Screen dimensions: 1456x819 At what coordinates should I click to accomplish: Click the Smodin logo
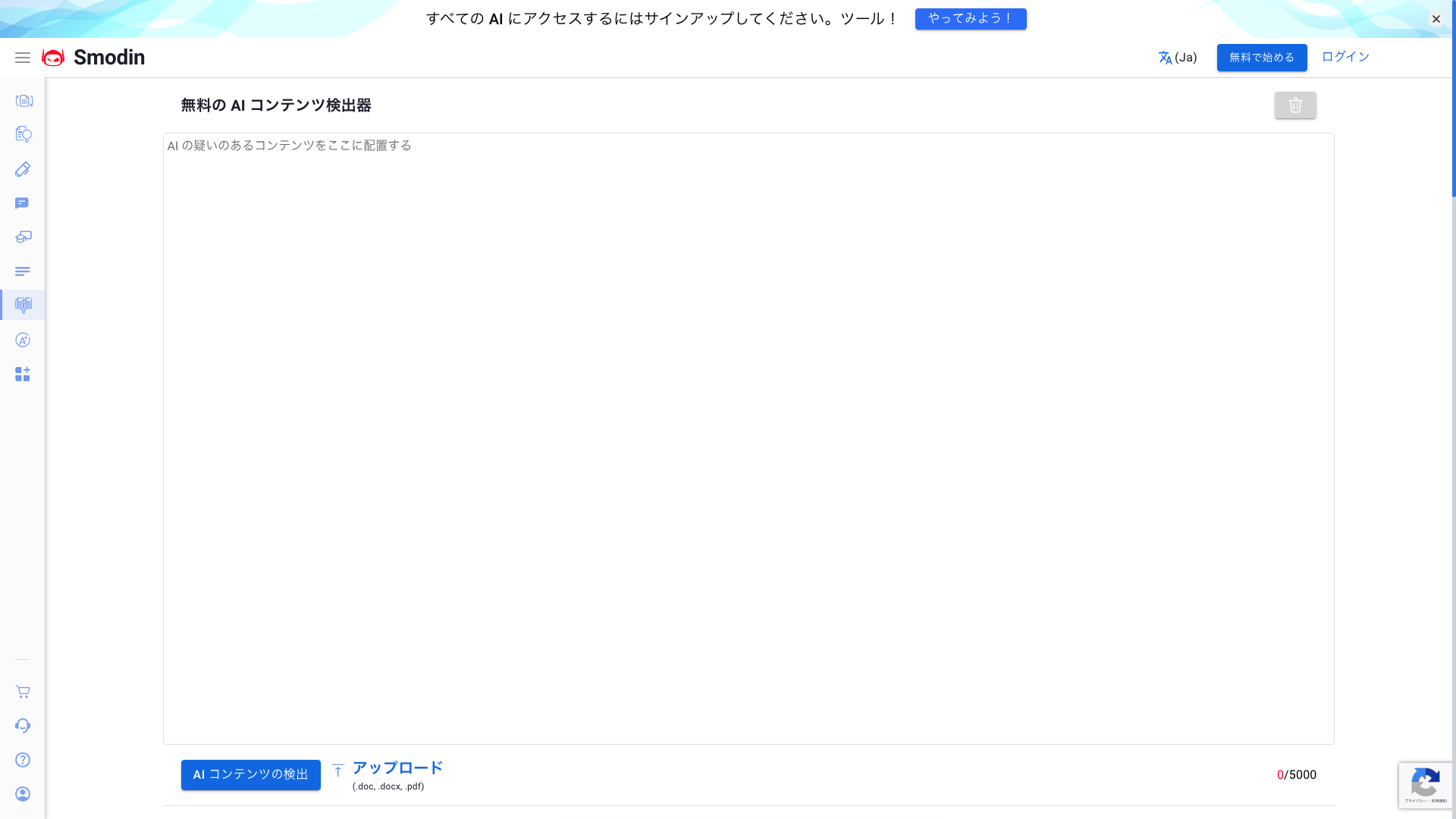click(93, 58)
